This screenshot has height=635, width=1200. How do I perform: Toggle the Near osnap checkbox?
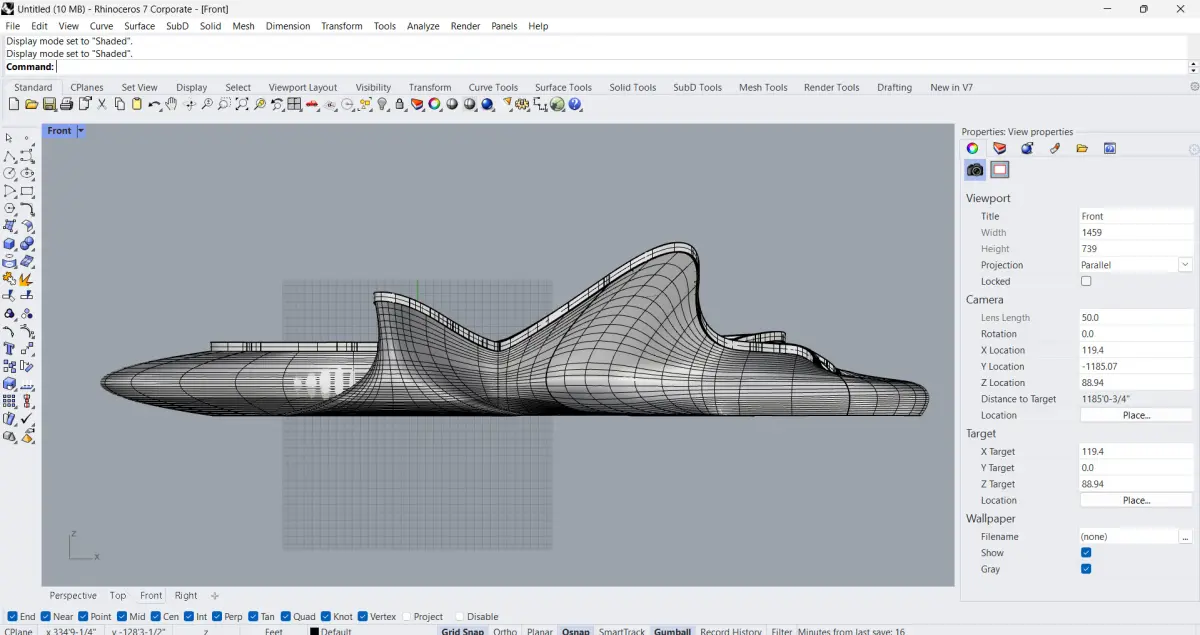46,617
